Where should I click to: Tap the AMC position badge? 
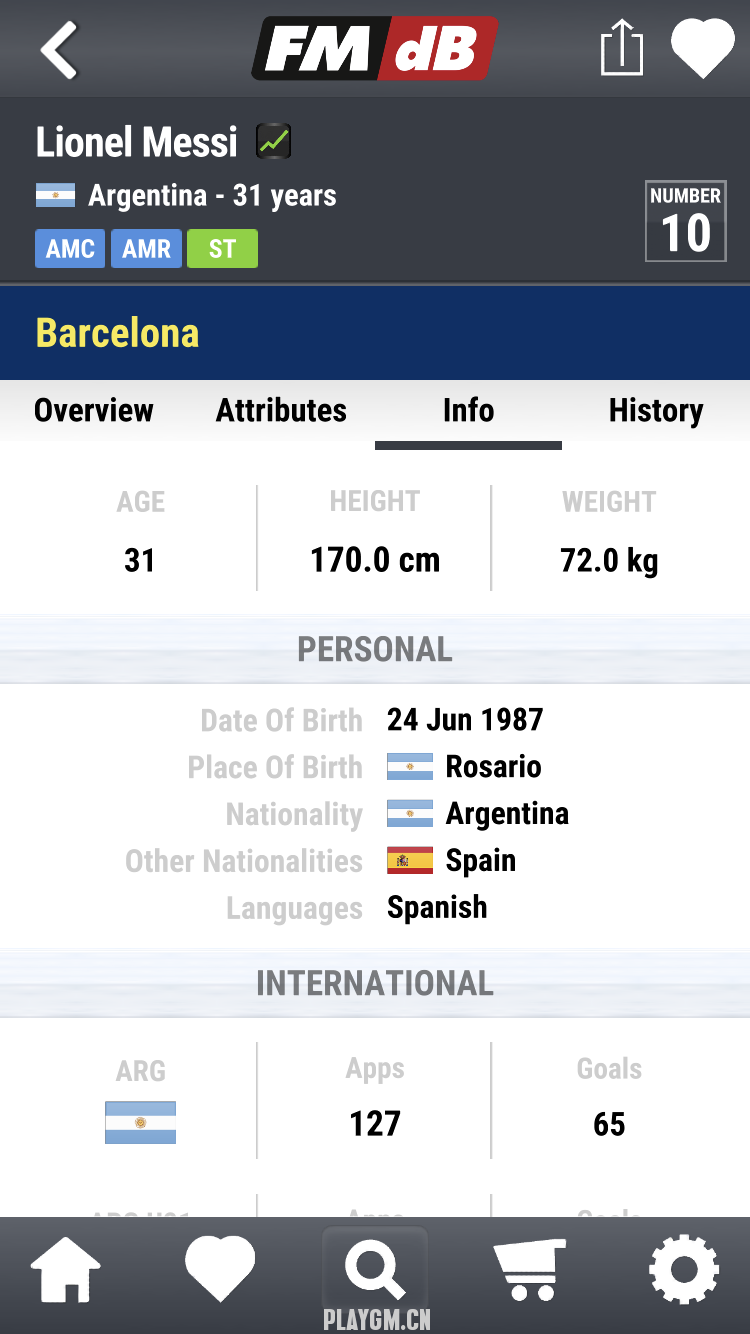coord(70,249)
